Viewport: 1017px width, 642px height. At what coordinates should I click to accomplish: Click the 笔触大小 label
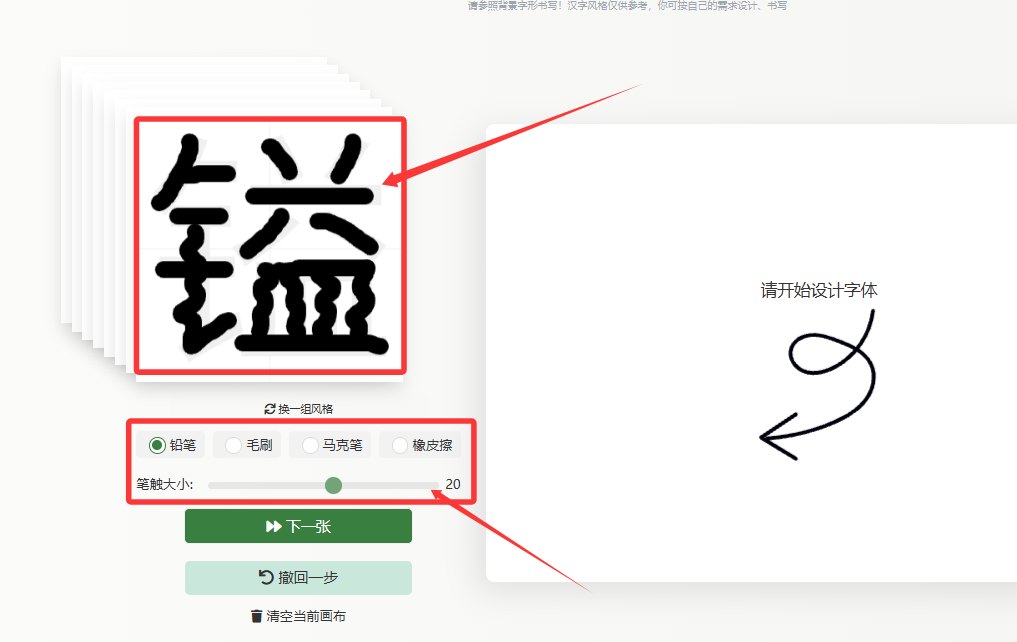(x=165, y=484)
